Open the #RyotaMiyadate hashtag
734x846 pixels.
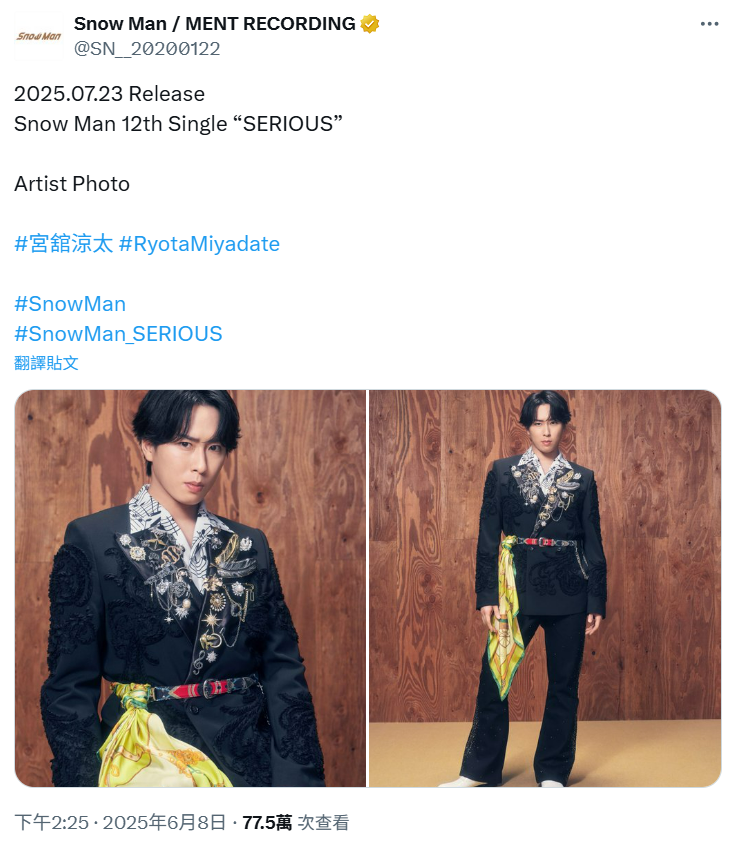[199, 244]
